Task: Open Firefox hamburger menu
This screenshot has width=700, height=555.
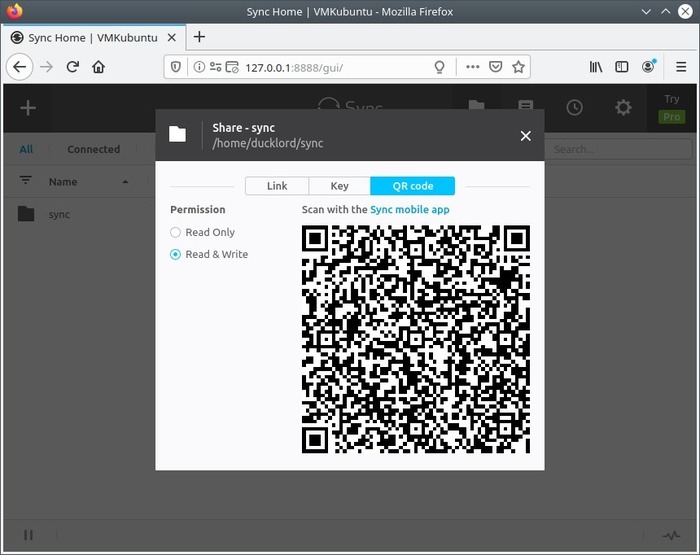Action: 681,67
